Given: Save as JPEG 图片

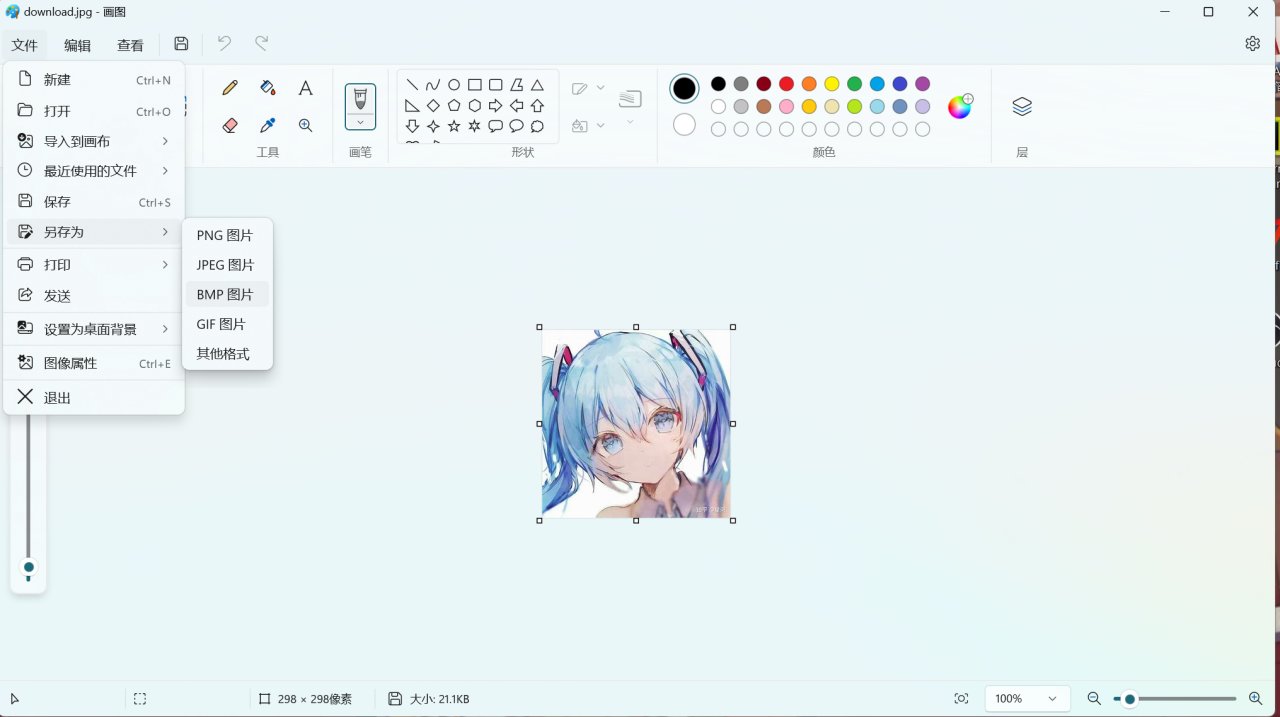Looking at the screenshot, I should pos(227,265).
